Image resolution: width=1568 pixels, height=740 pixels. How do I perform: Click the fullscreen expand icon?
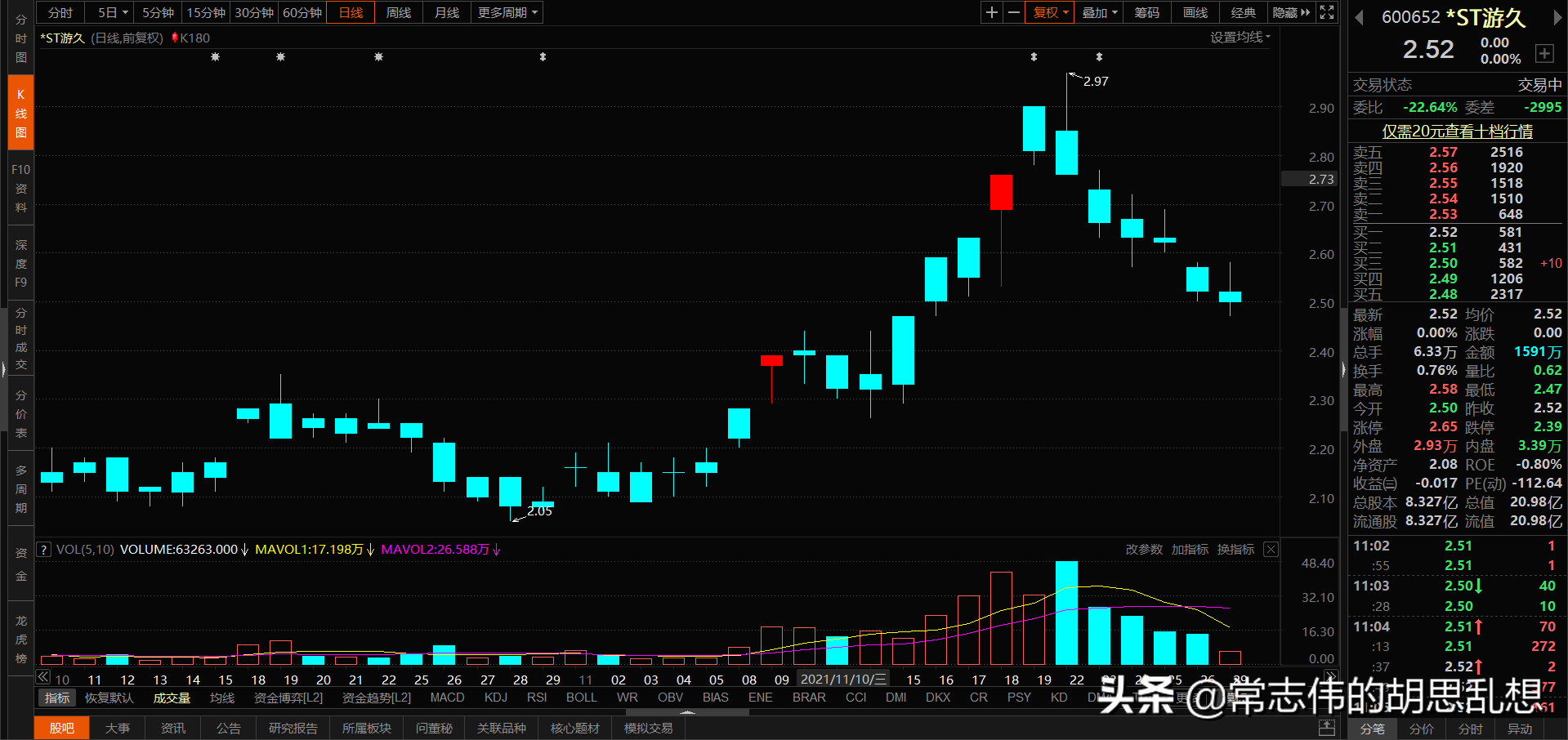click(x=1326, y=12)
